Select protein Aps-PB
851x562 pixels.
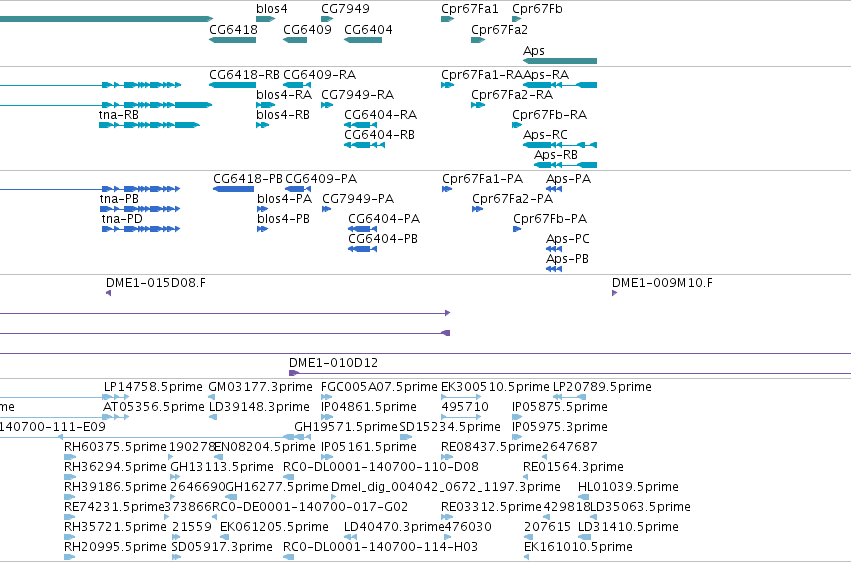click(567, 259)
